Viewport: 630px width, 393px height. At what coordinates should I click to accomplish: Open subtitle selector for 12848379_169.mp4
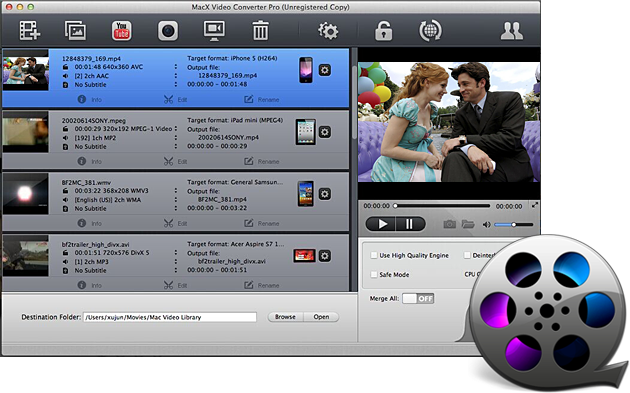point(176,84)
